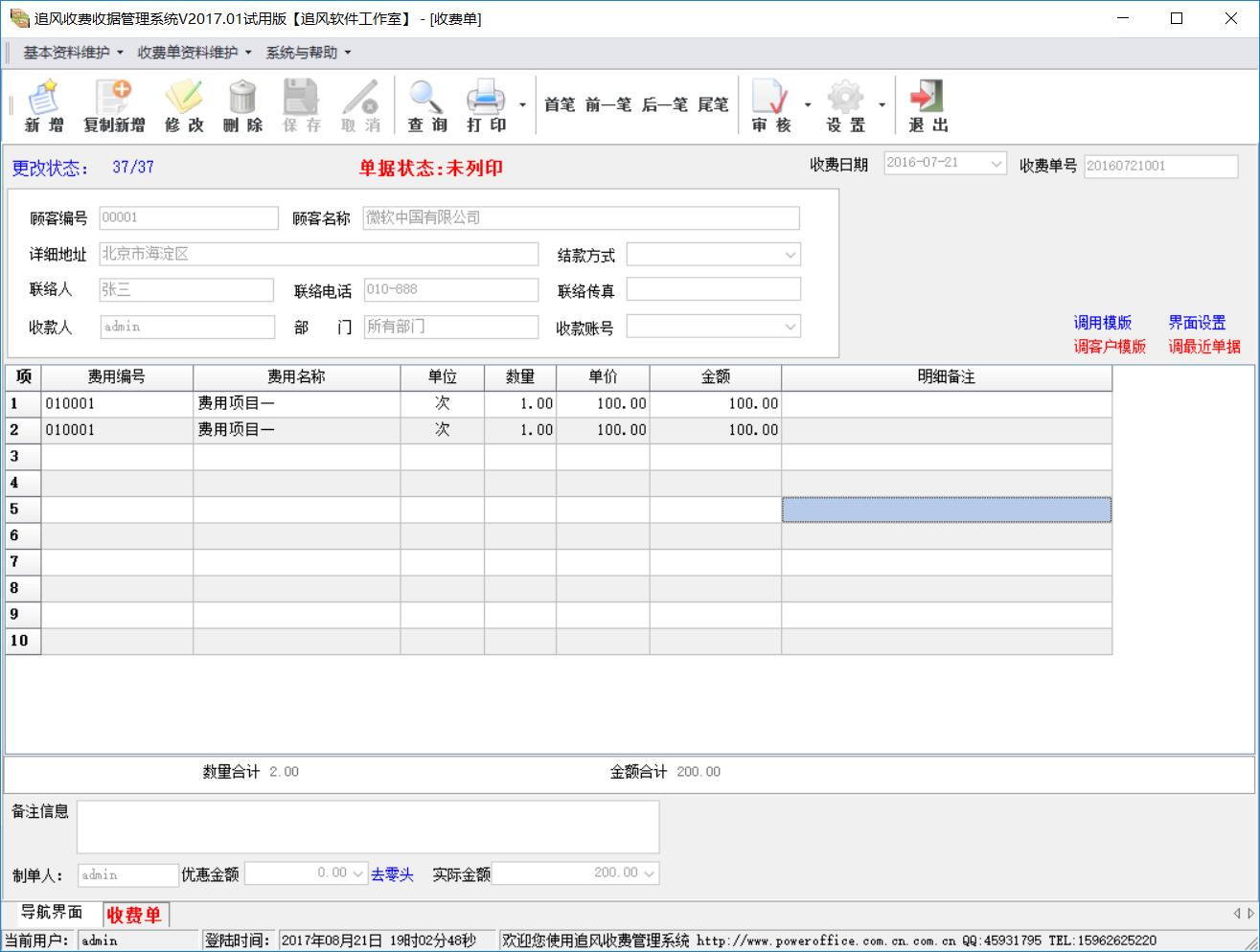This screenshot has width=1260, height=952.
Task: Click the 调用模版 link
Action: [1102, 323]
